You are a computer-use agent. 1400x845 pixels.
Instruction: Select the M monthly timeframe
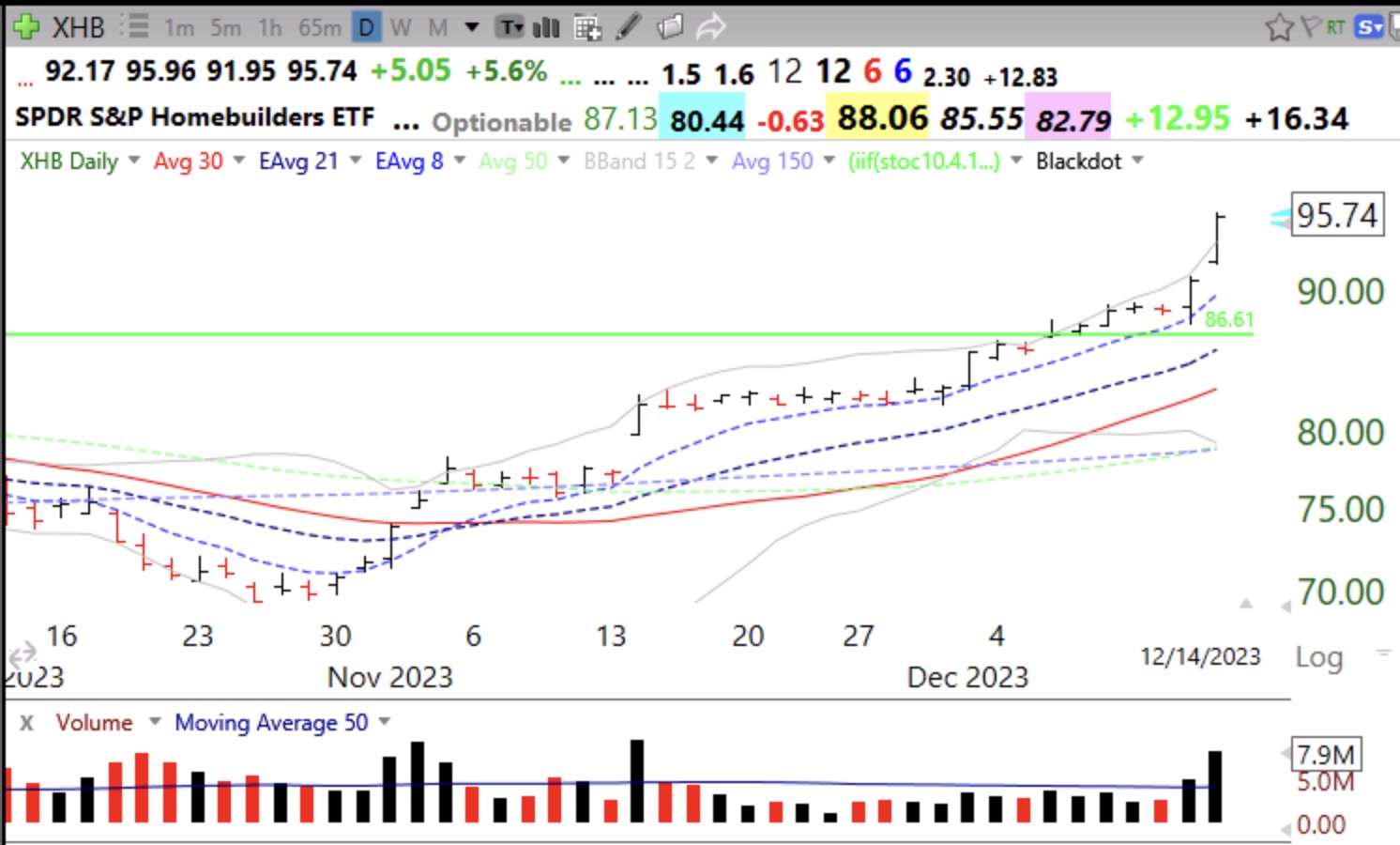(x=435, y=27)
